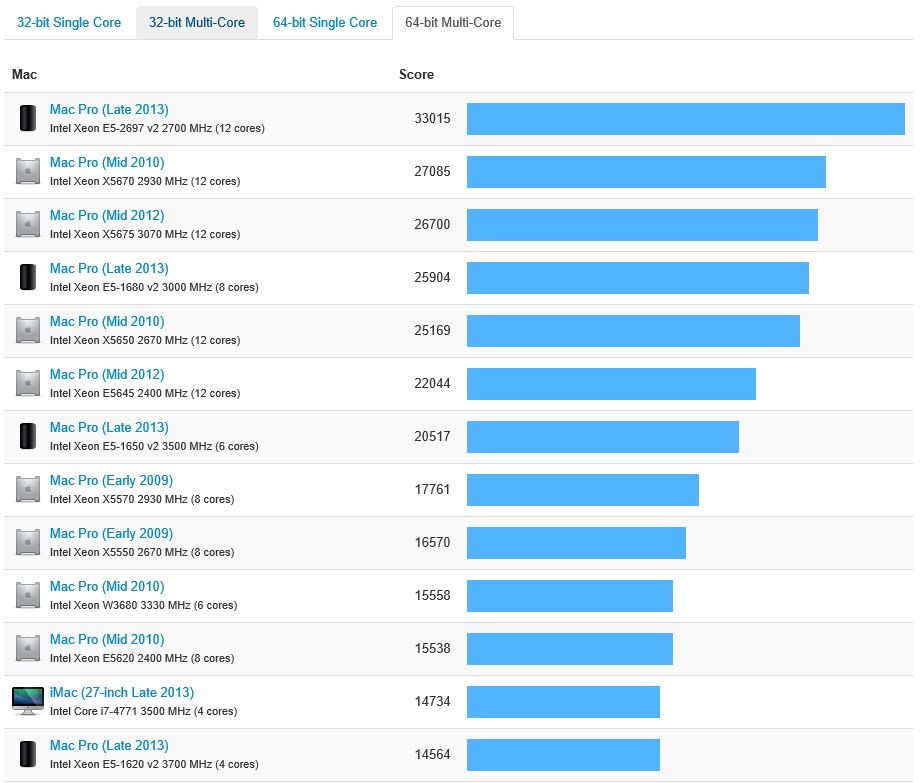Click tower icon beside Xeon E5645 entry
The width and height of the screenshot is (920, 783).
[x=28, y=383]
